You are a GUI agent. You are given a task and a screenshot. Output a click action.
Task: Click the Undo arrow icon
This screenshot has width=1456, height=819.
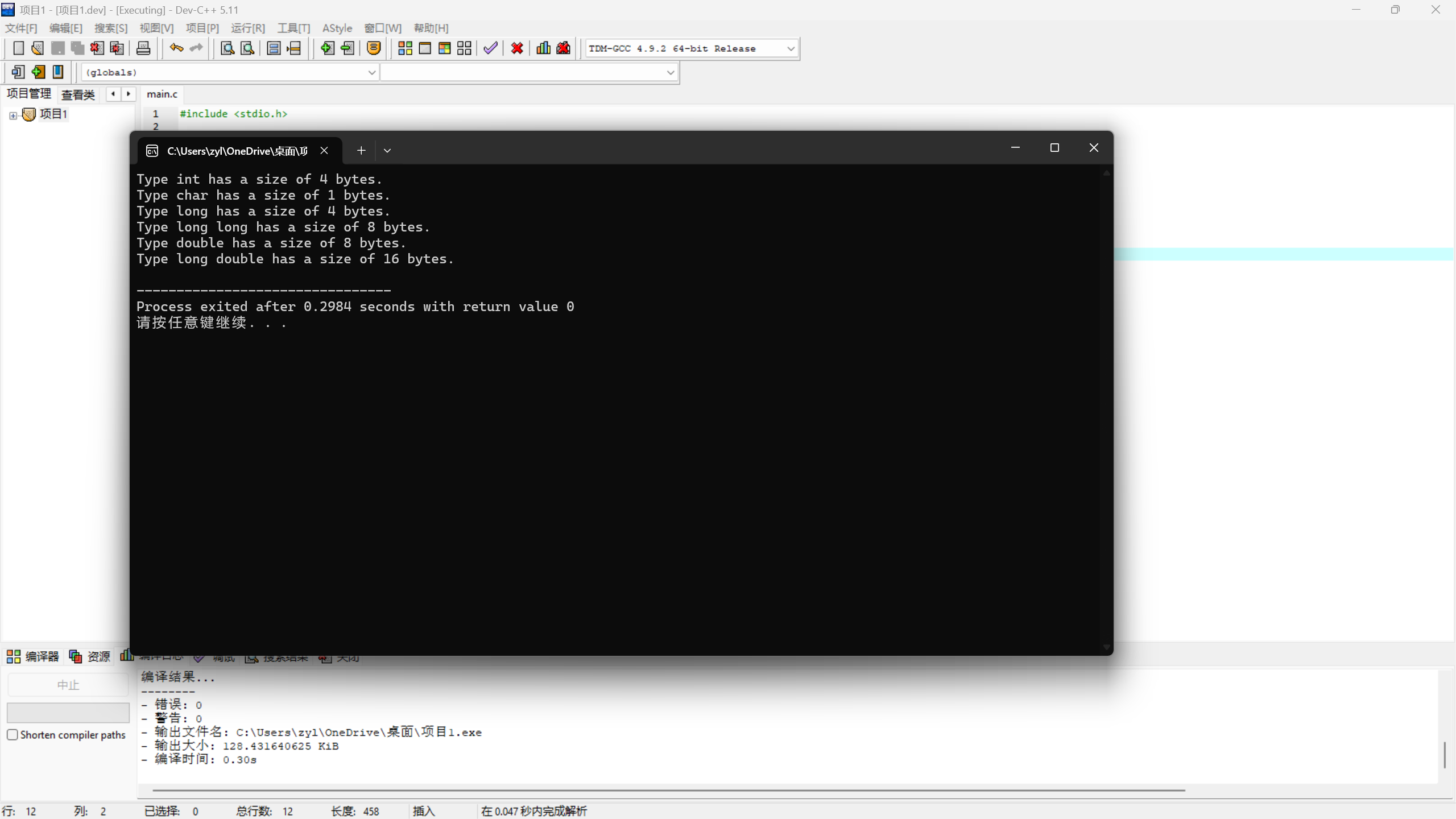coord(176,48)
